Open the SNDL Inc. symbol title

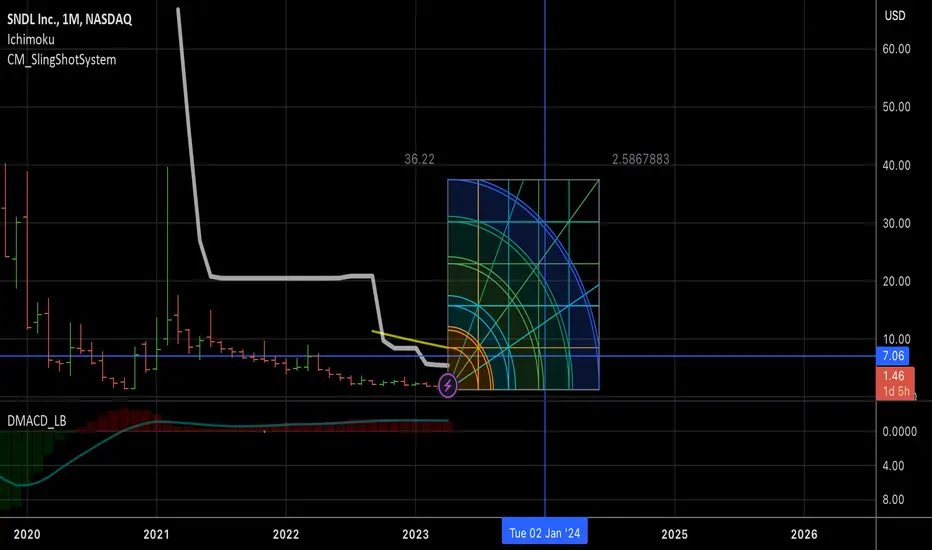coord(70,19)
